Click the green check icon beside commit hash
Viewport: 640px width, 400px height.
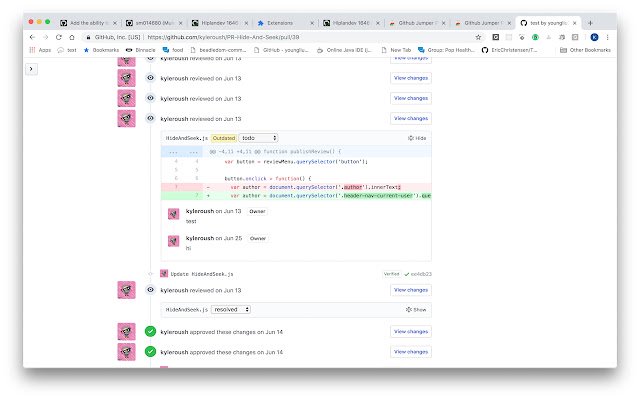point(407,274)
